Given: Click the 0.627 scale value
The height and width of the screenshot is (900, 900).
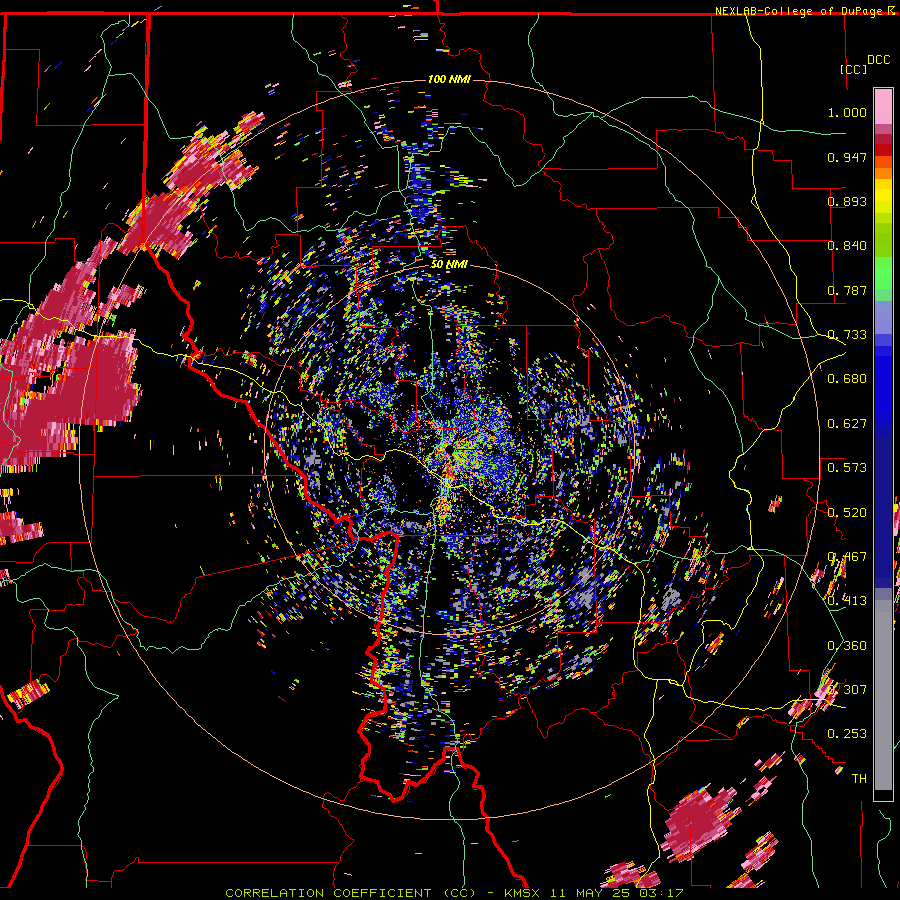Looking at the screenshot, I should coord(847,424).
